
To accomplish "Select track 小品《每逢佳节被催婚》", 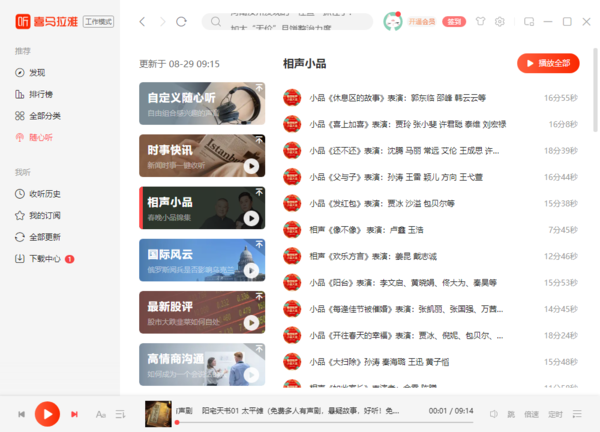I will (430, 309).
